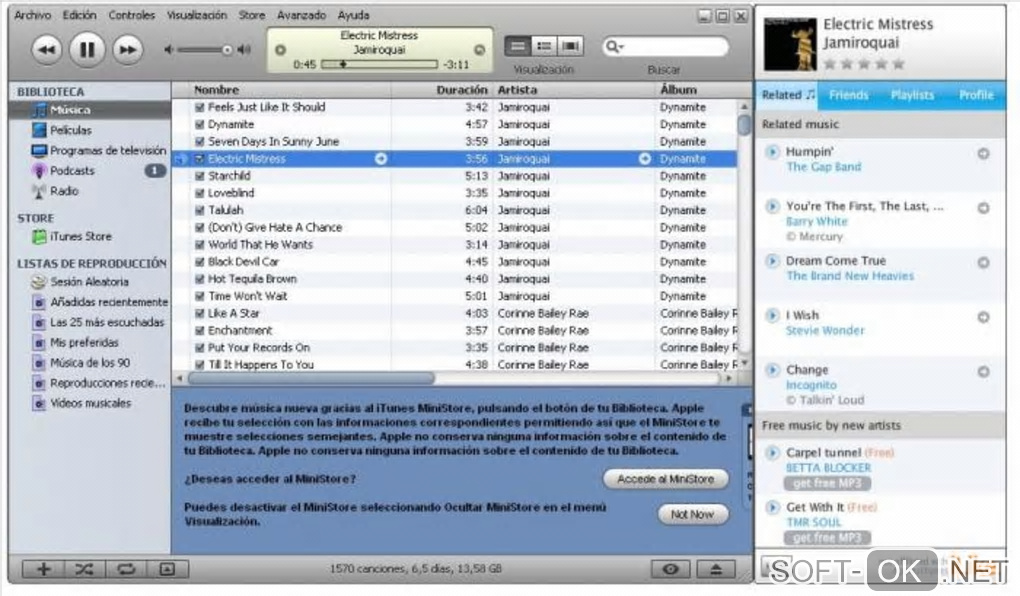This screenshot has height=596, width=1020.
Task: Open the Archivo menu
Action: [x=33, y=14]
